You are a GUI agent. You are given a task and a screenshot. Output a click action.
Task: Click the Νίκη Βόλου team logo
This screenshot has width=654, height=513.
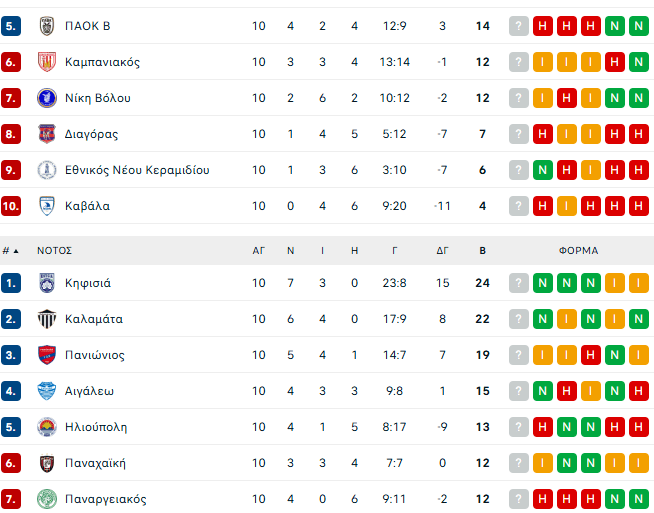click(x=46, y=98)
